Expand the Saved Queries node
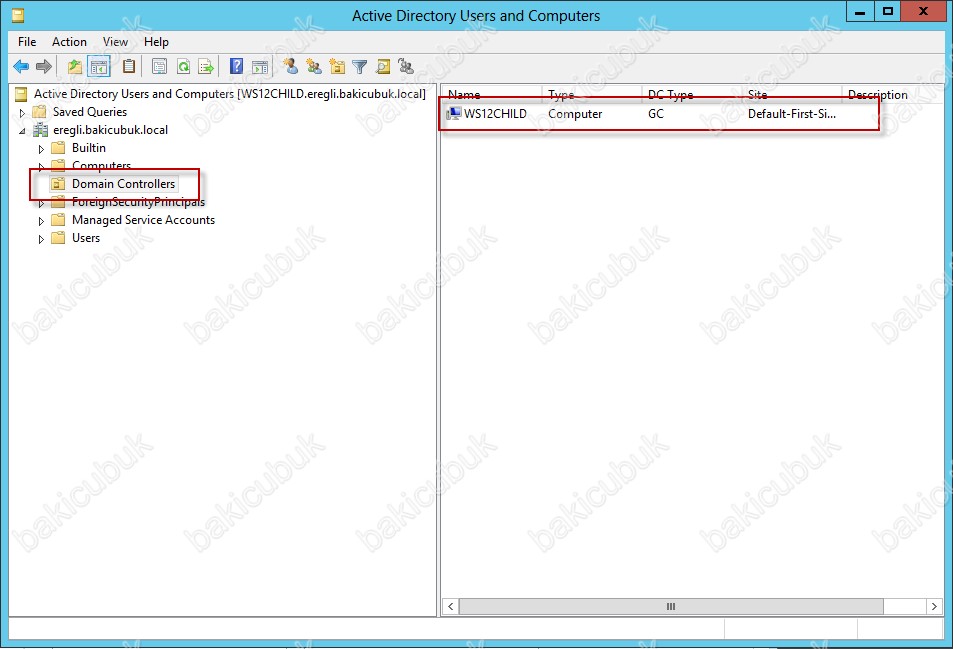 22,112
